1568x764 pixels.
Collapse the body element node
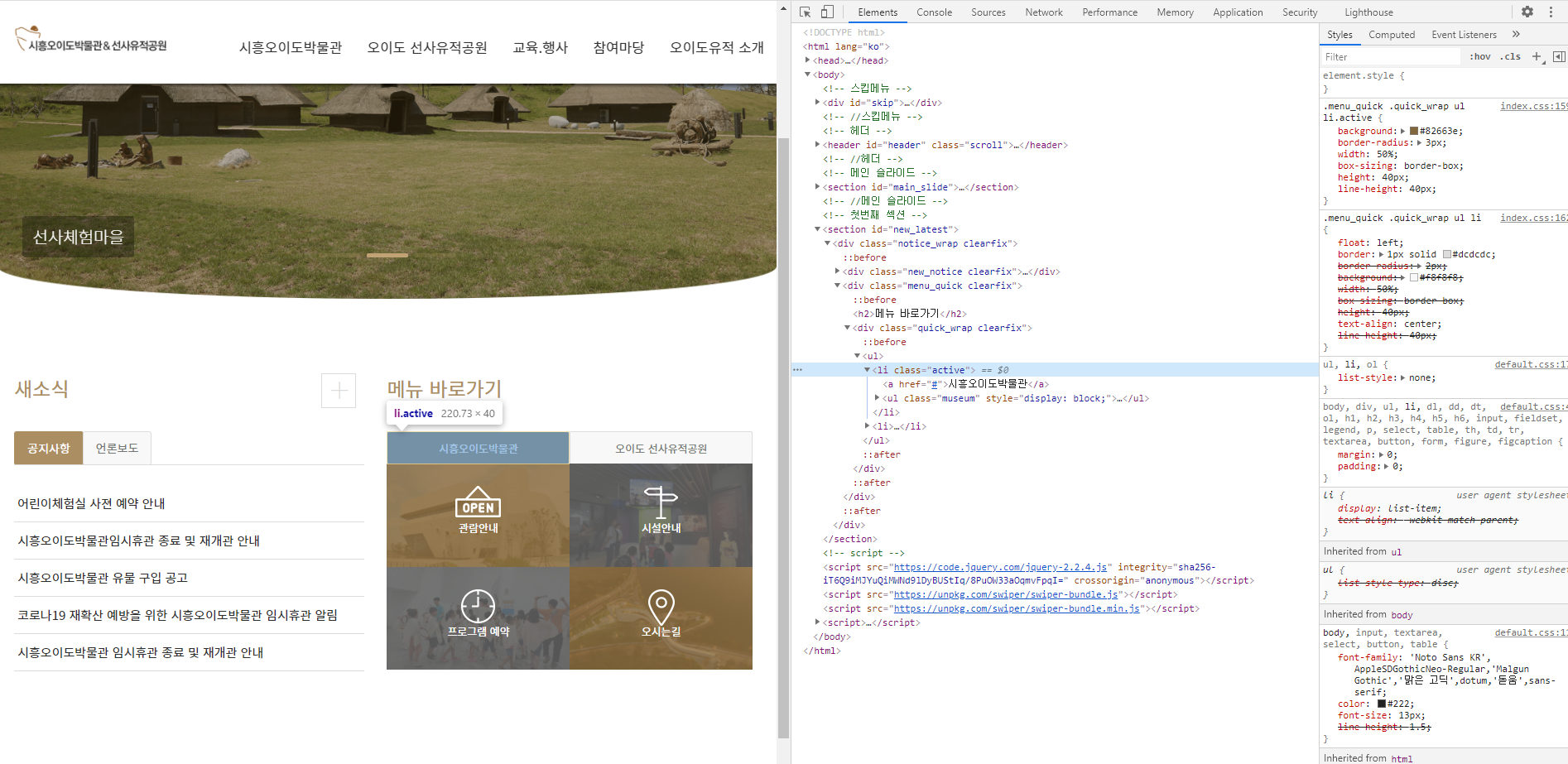[x=807, y=74]
